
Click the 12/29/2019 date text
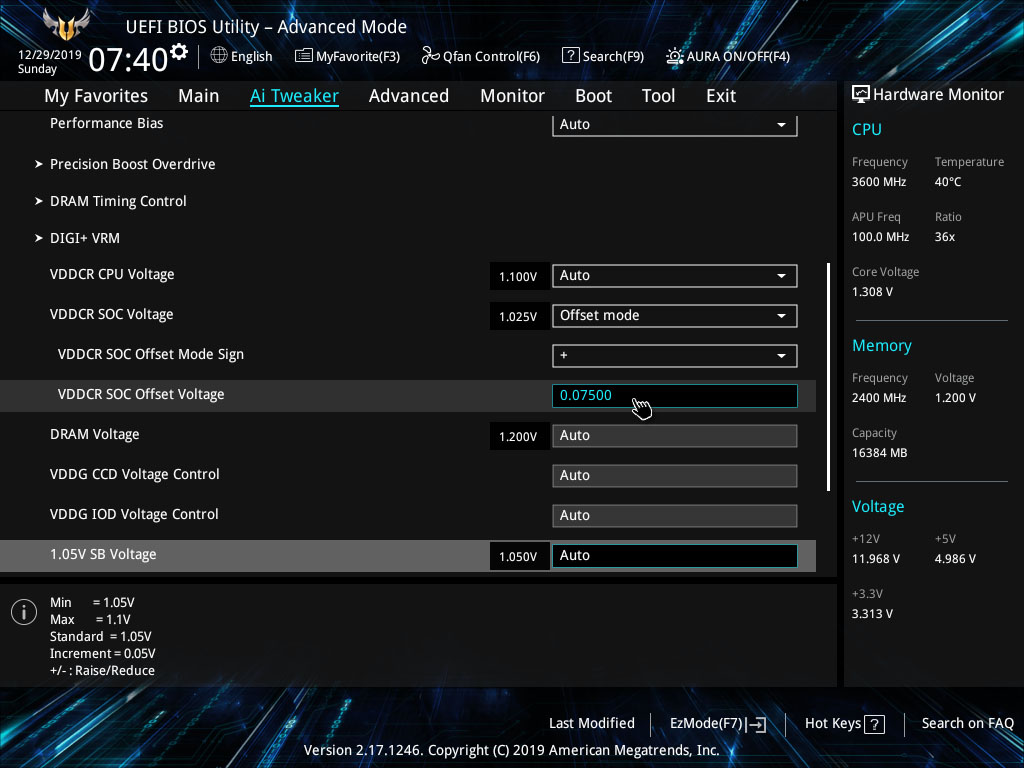point(50,55)
